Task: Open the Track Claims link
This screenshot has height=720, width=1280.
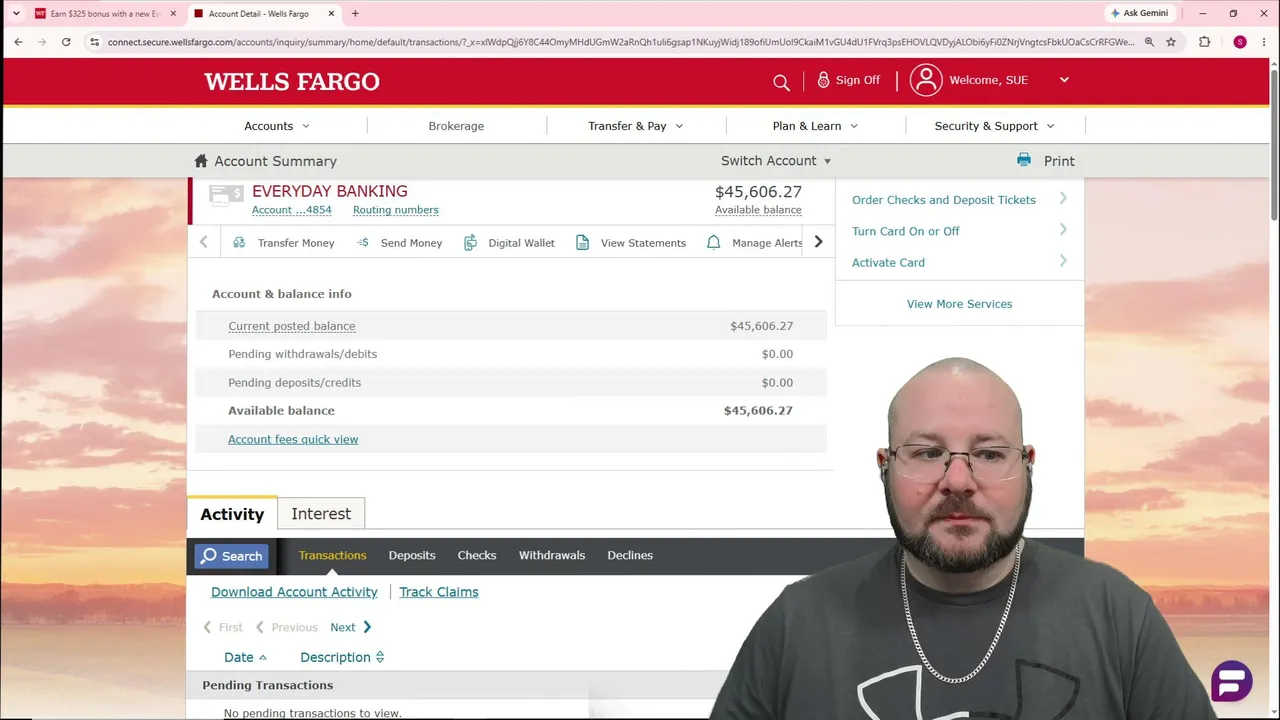Action: pyautogui.click(x=439, y=592)
